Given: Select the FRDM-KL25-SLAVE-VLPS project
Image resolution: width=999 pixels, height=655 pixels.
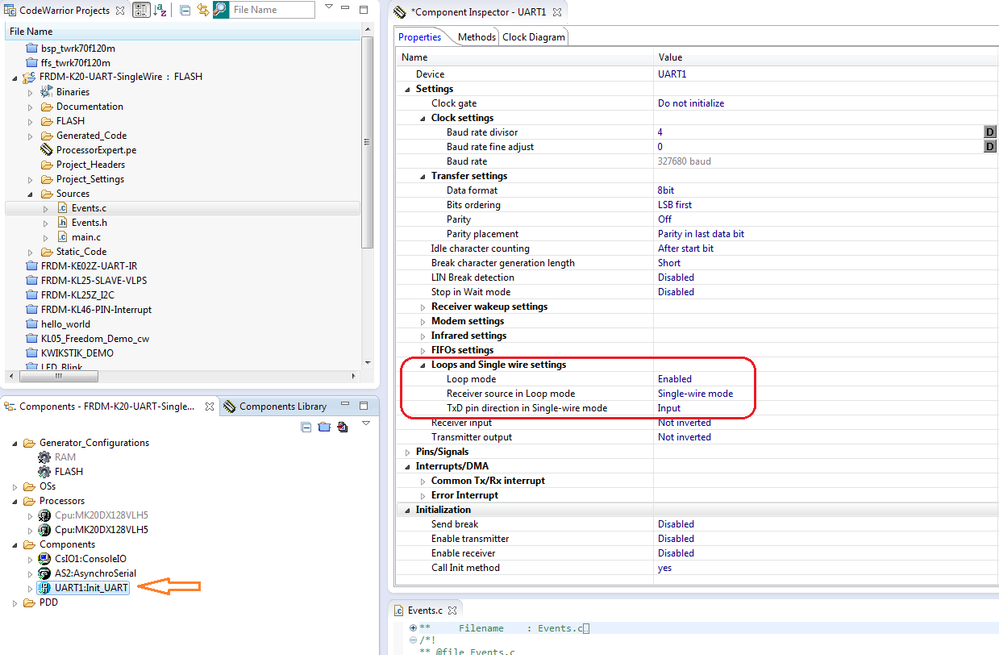Looking at the screenshot, I should 94,280.
